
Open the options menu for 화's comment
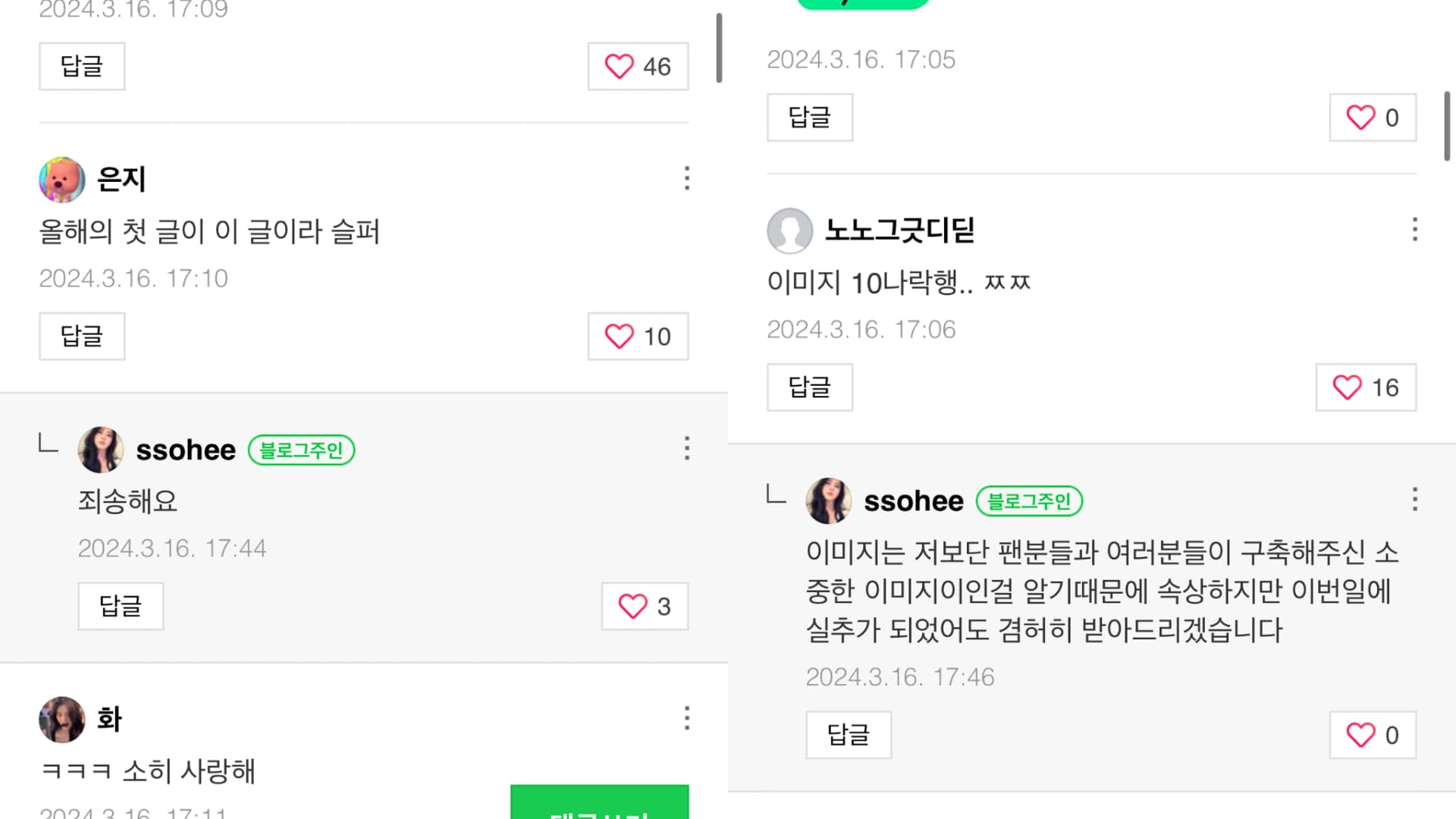click(x=686, y=718)
